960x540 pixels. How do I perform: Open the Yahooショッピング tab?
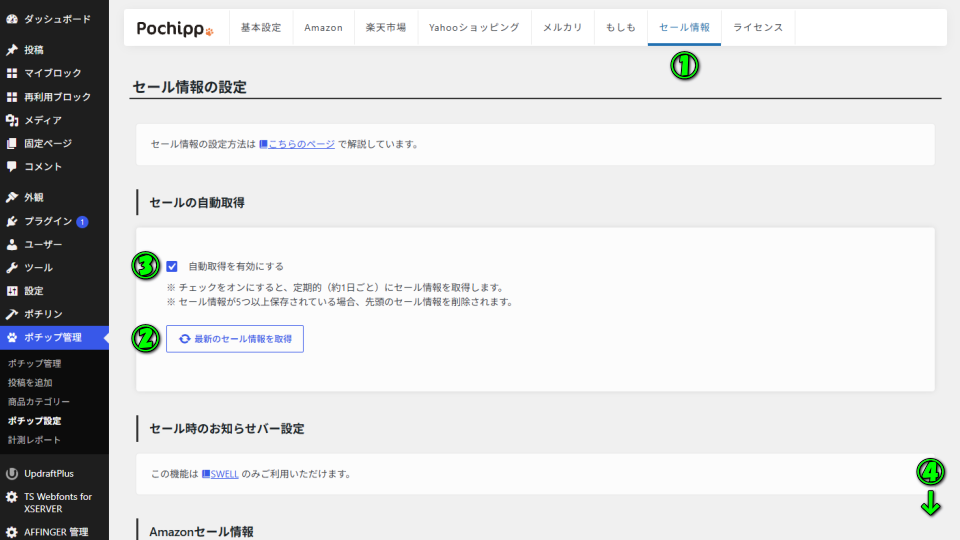(474, 28)
